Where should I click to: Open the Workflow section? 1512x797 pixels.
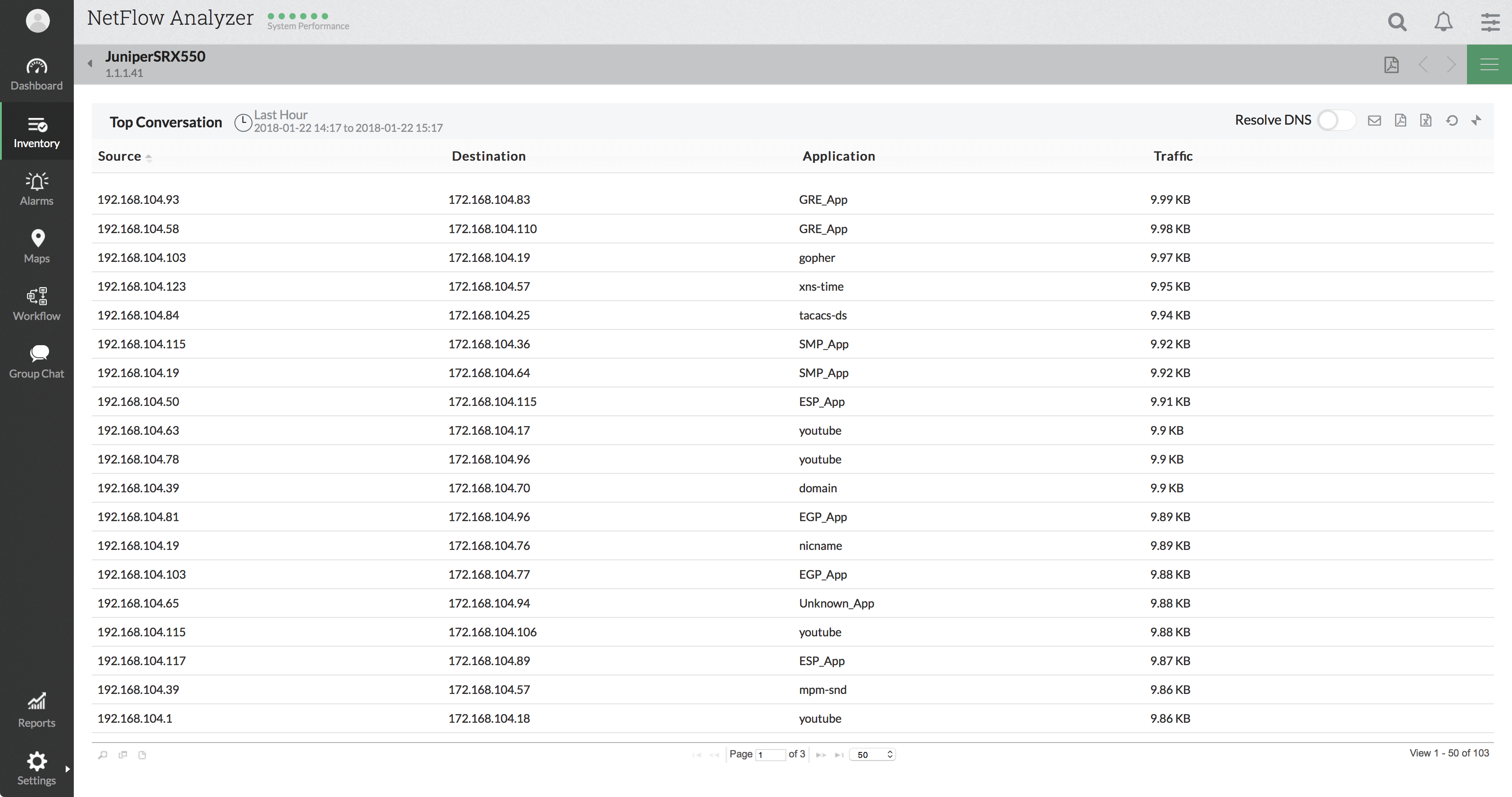pos(36,304)
